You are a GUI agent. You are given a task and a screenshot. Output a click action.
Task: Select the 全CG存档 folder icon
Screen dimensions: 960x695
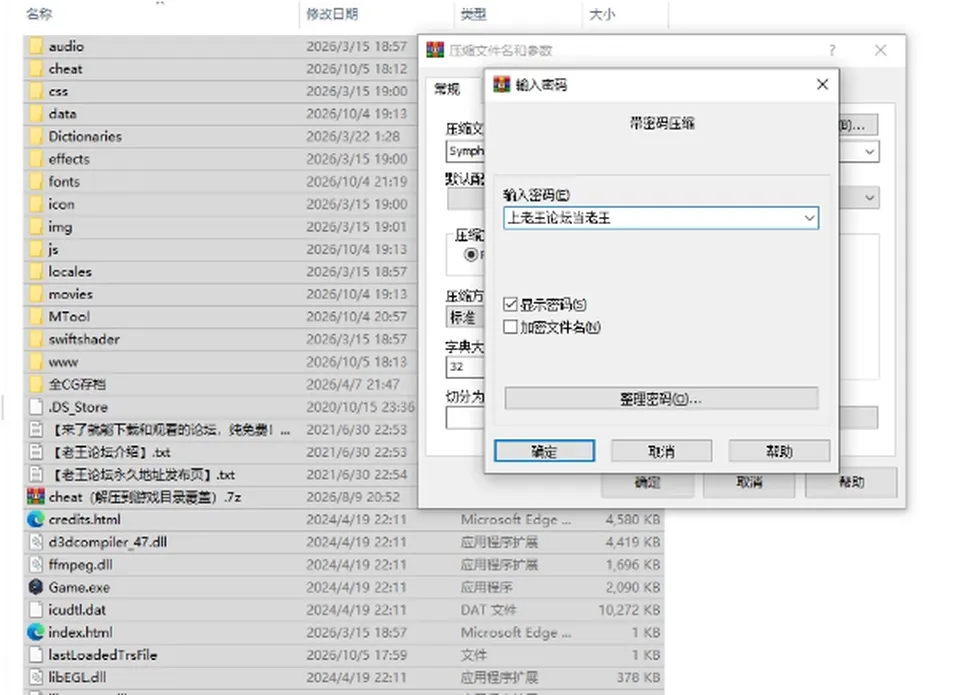pos(36,385)
